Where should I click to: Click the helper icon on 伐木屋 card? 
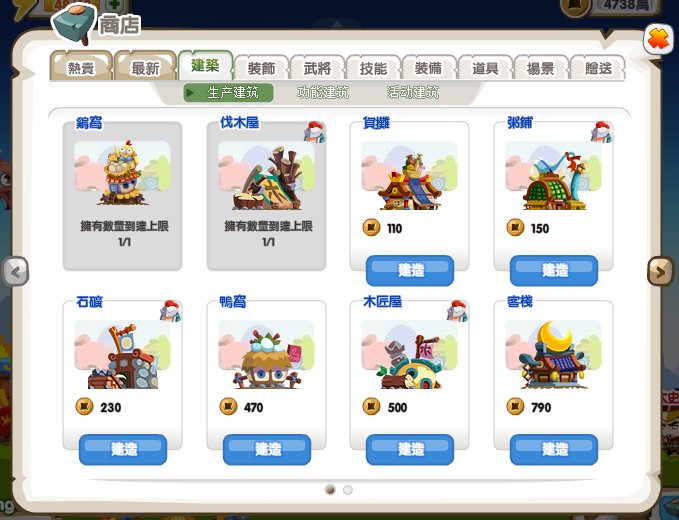tap(314, 132)
